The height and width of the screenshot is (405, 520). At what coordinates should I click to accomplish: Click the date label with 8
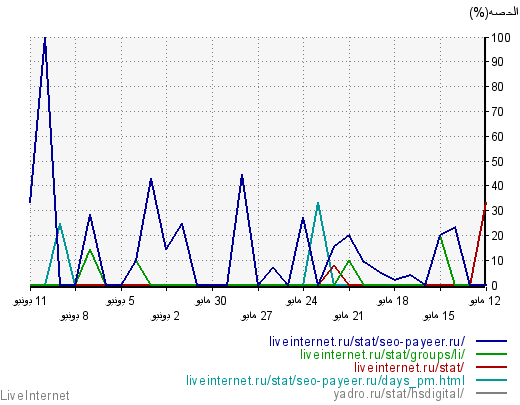(x=74, y=316)
